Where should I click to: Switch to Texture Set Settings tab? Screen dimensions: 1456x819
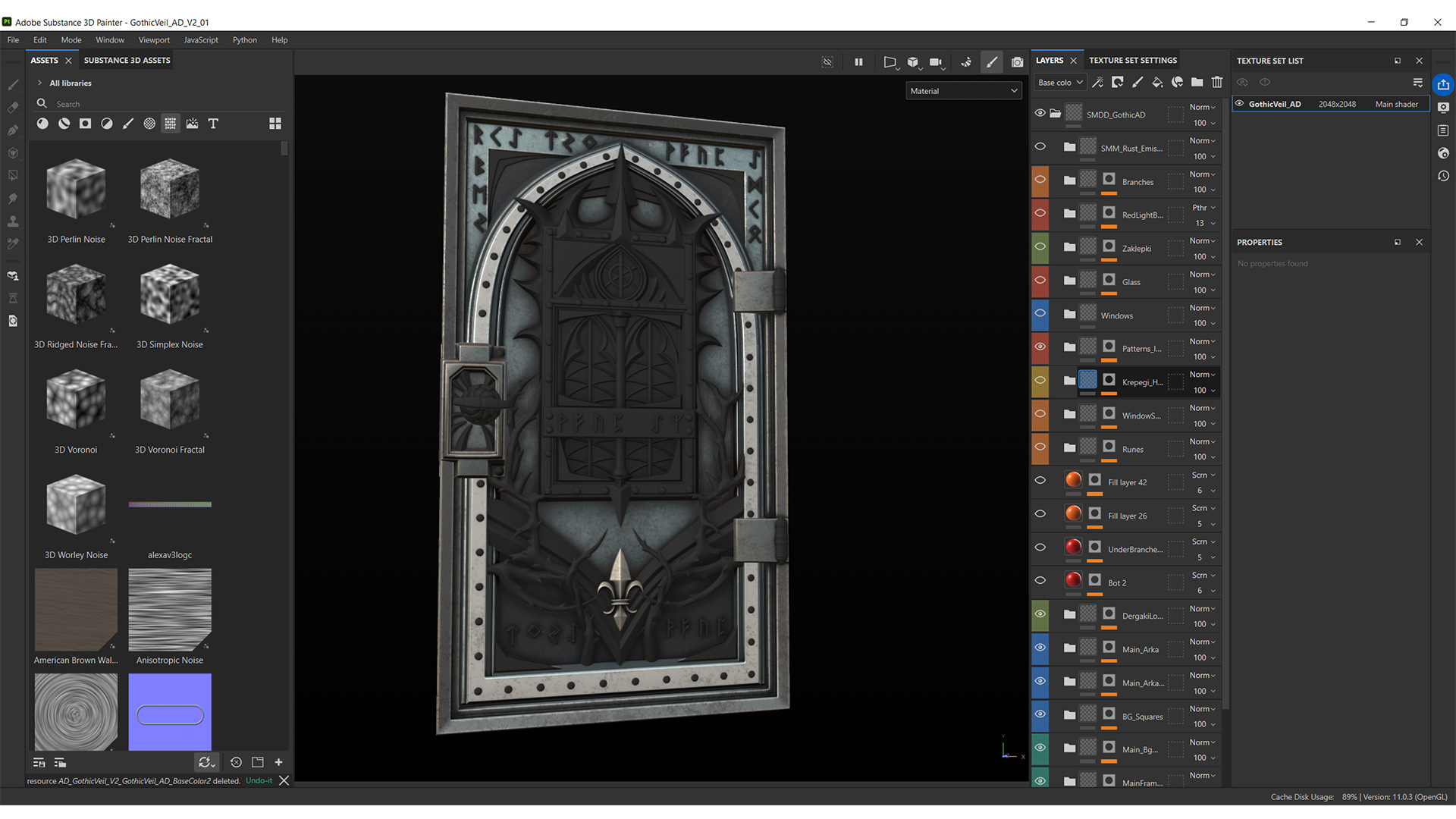tap(1133, 61)
